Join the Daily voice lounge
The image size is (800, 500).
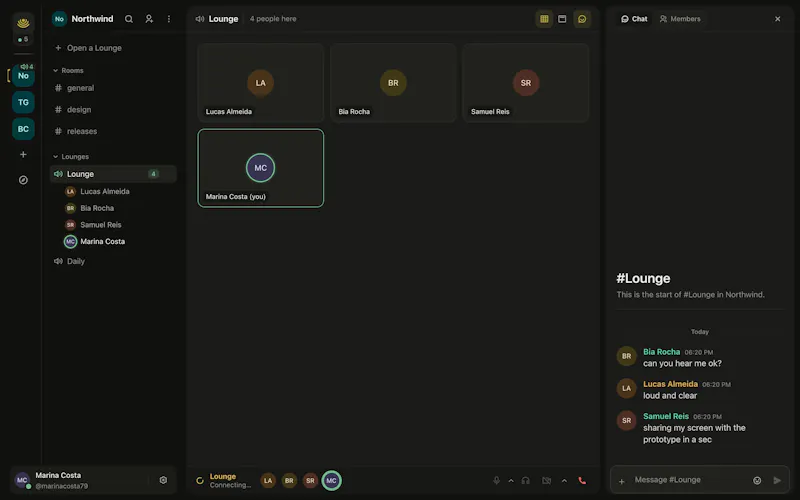[113, 261]
